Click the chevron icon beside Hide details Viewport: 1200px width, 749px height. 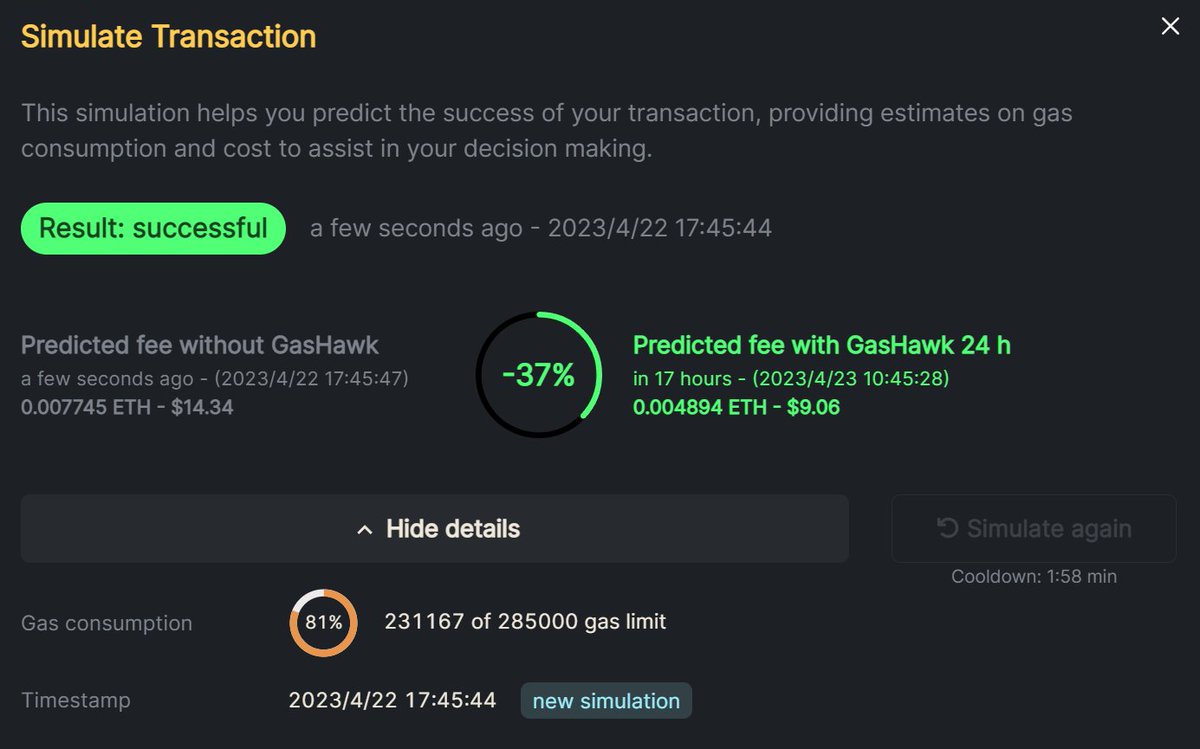(x=366, y=529)
